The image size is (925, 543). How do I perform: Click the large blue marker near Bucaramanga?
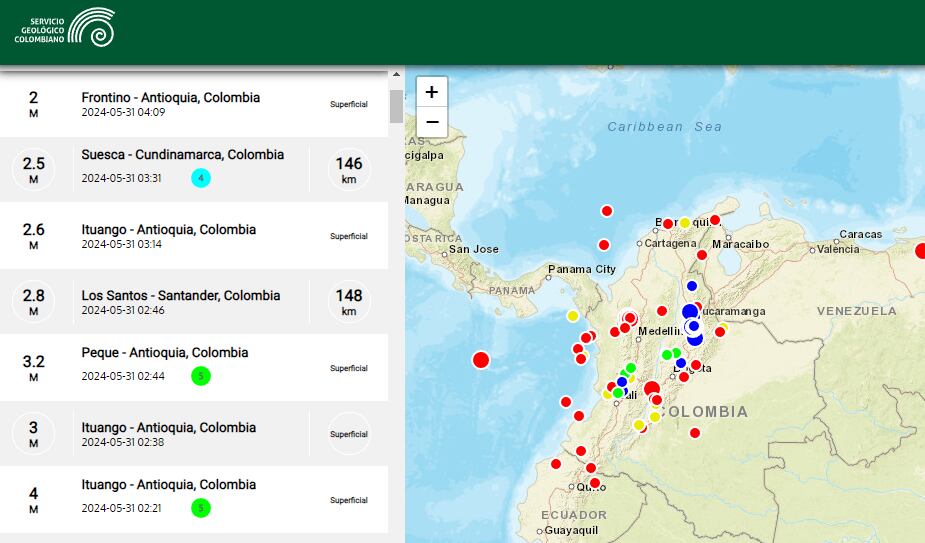pos(690,312)
